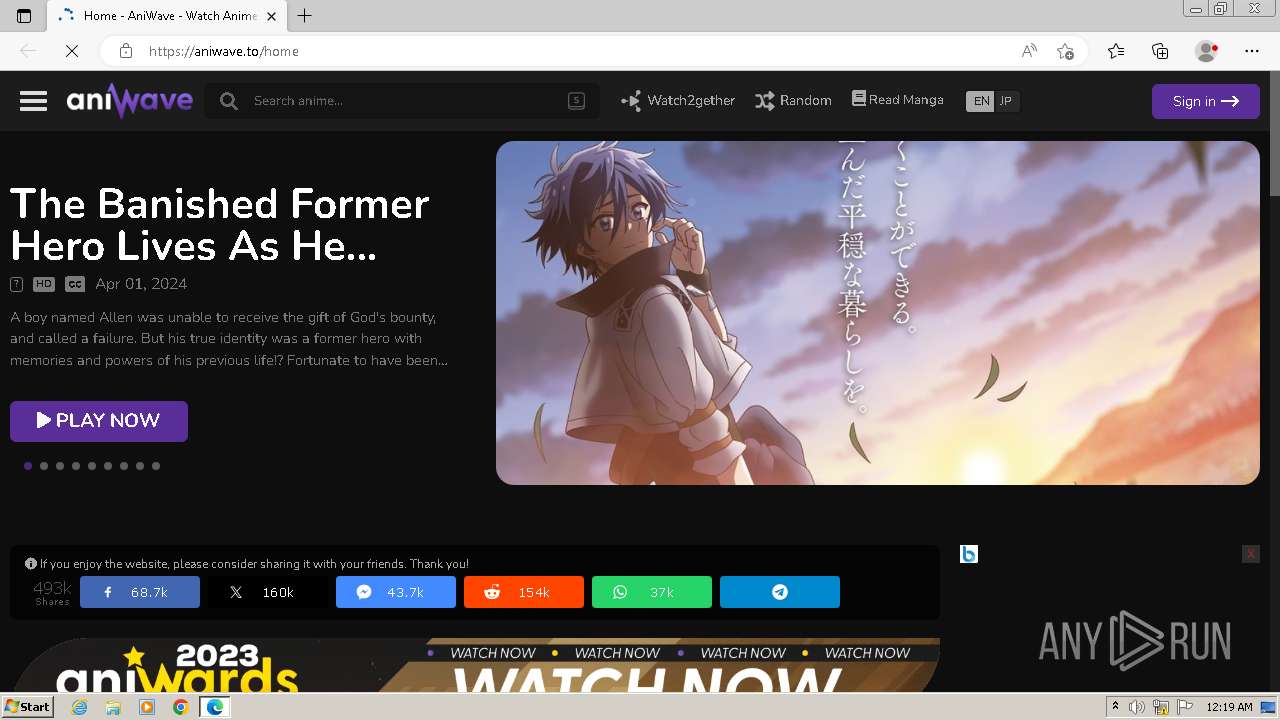Screen dimensions: 1280x720
Task: Share on WhatsApp (37k)
Action: (652, 592)
